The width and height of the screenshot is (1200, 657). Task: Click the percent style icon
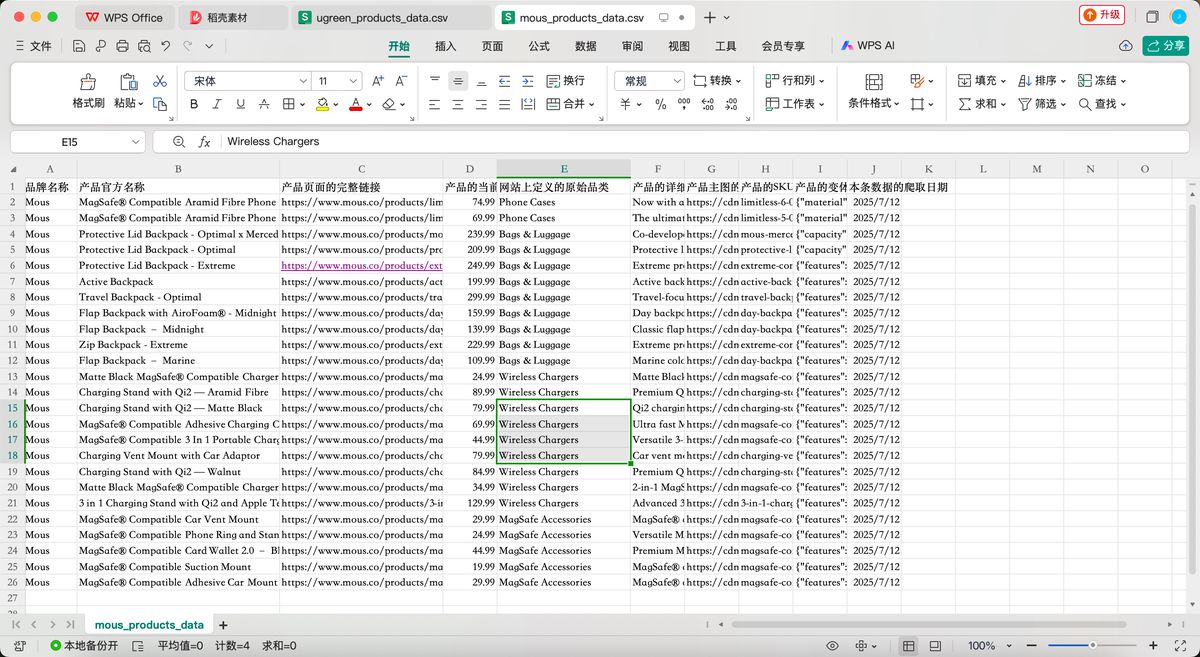point(660,104)
